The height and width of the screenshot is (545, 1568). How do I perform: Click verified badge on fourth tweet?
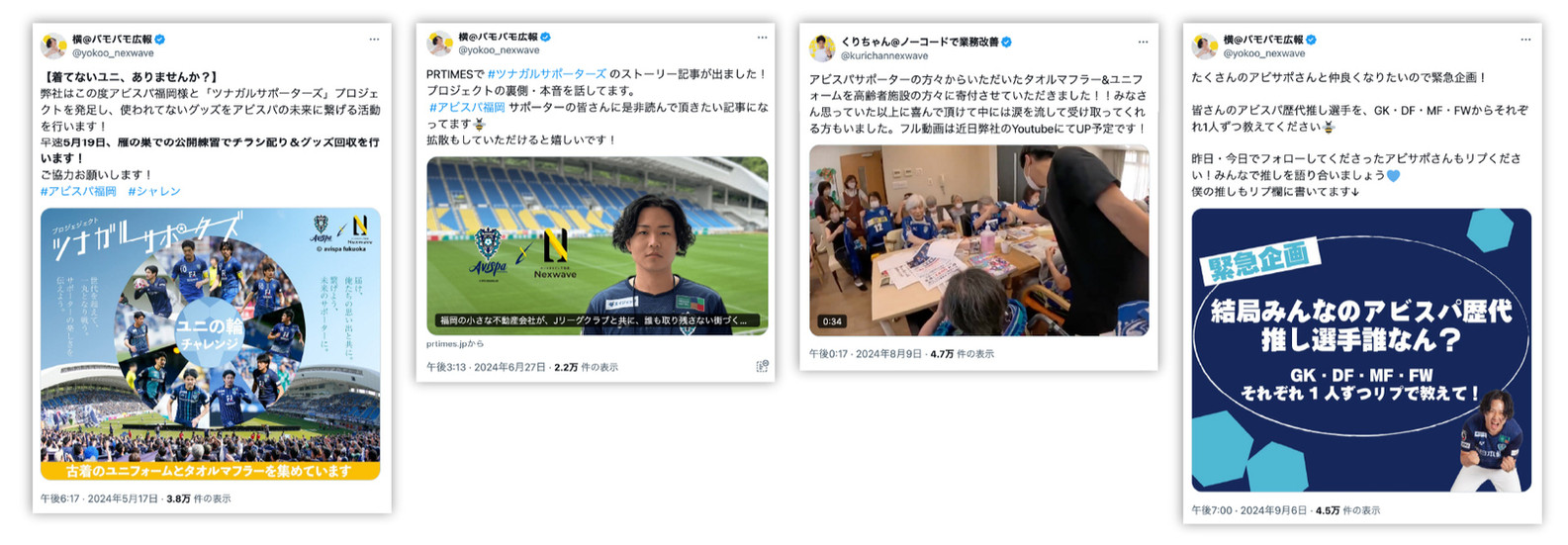(x=1311, y=40)
